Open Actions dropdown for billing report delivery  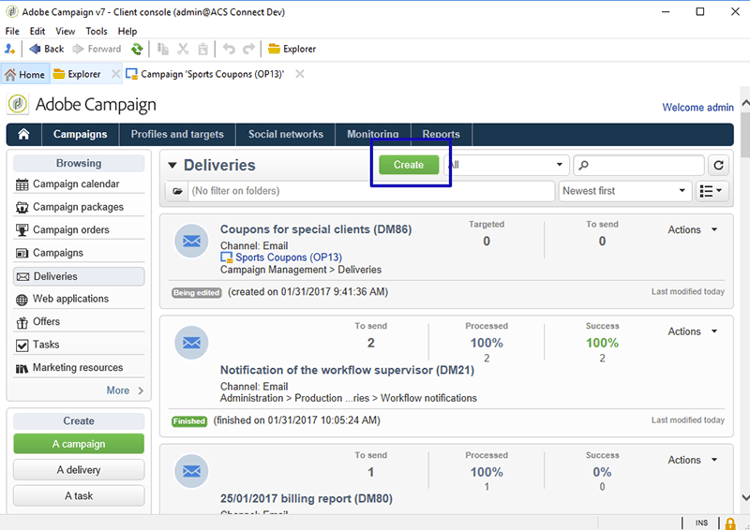692,460
